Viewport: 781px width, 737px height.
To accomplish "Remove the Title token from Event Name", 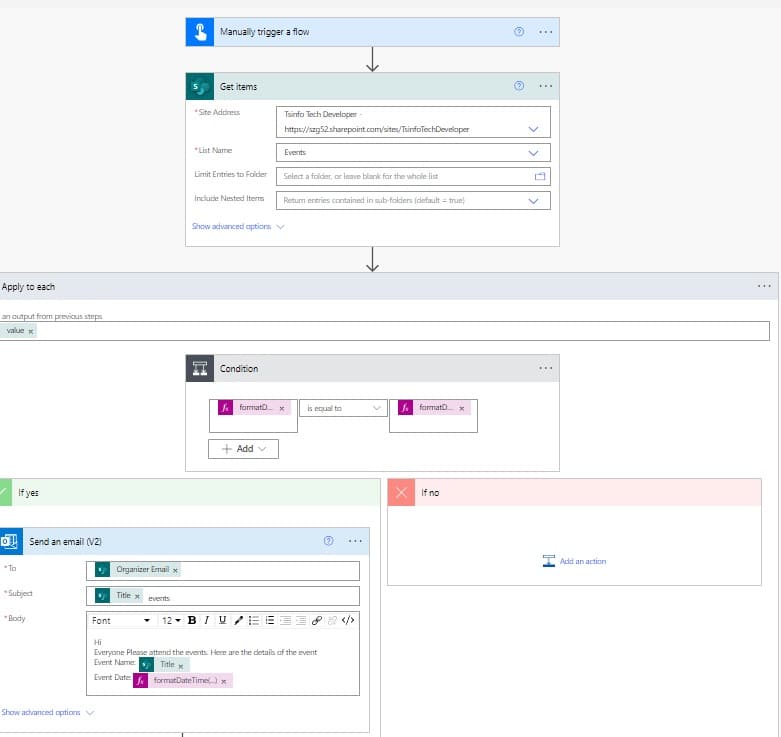I will click(181, 666).
